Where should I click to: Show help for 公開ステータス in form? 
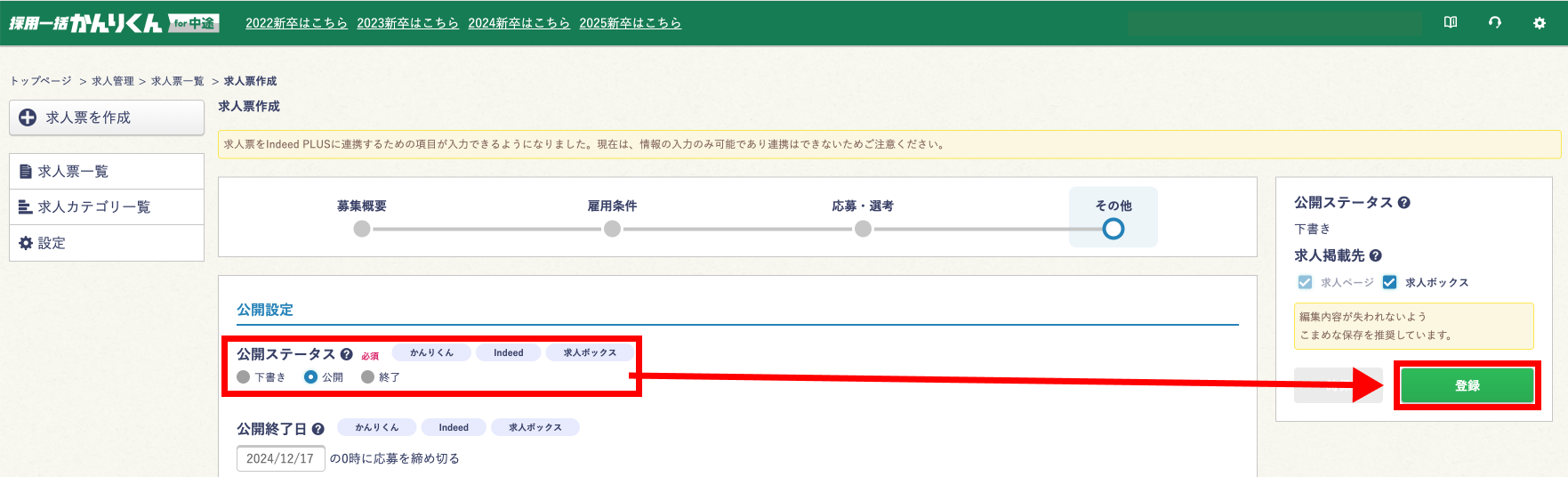(347, 354)
